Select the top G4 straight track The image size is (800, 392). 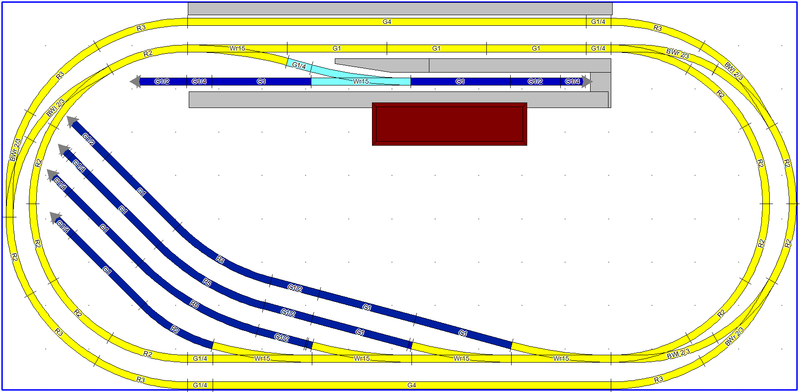pos(387,22)
